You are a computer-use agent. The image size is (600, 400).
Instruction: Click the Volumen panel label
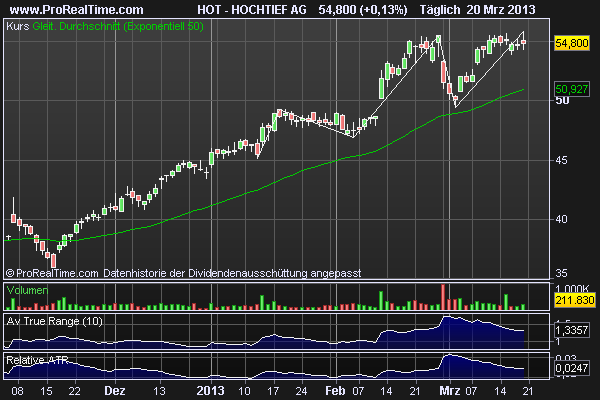pyautogui.click(x=28, y=290)
